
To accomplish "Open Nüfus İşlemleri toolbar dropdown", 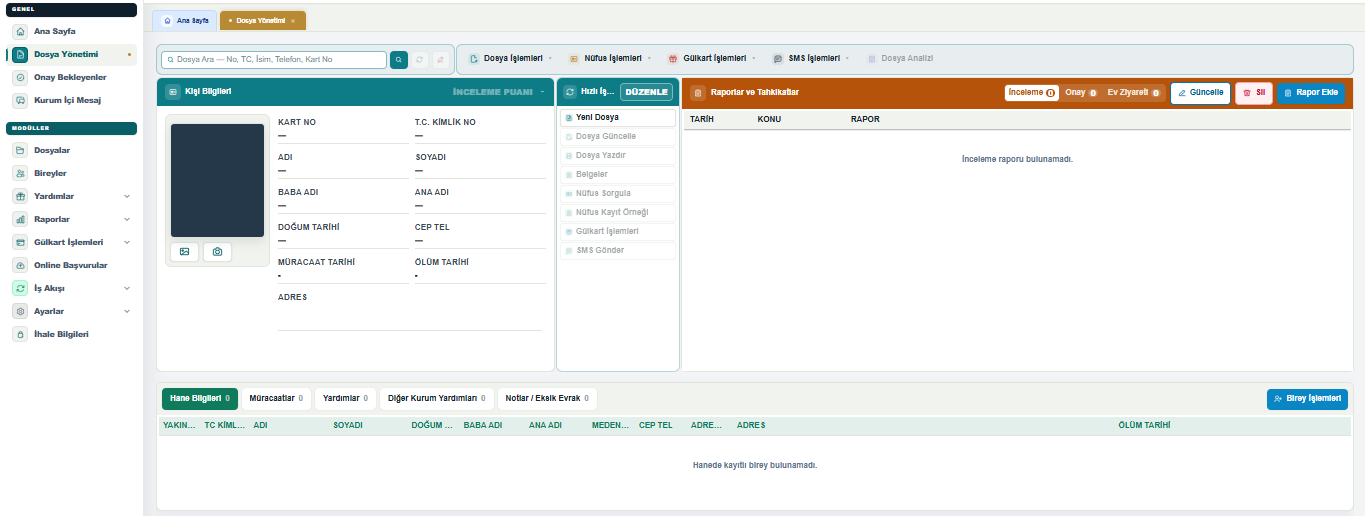I will point(610,59).
